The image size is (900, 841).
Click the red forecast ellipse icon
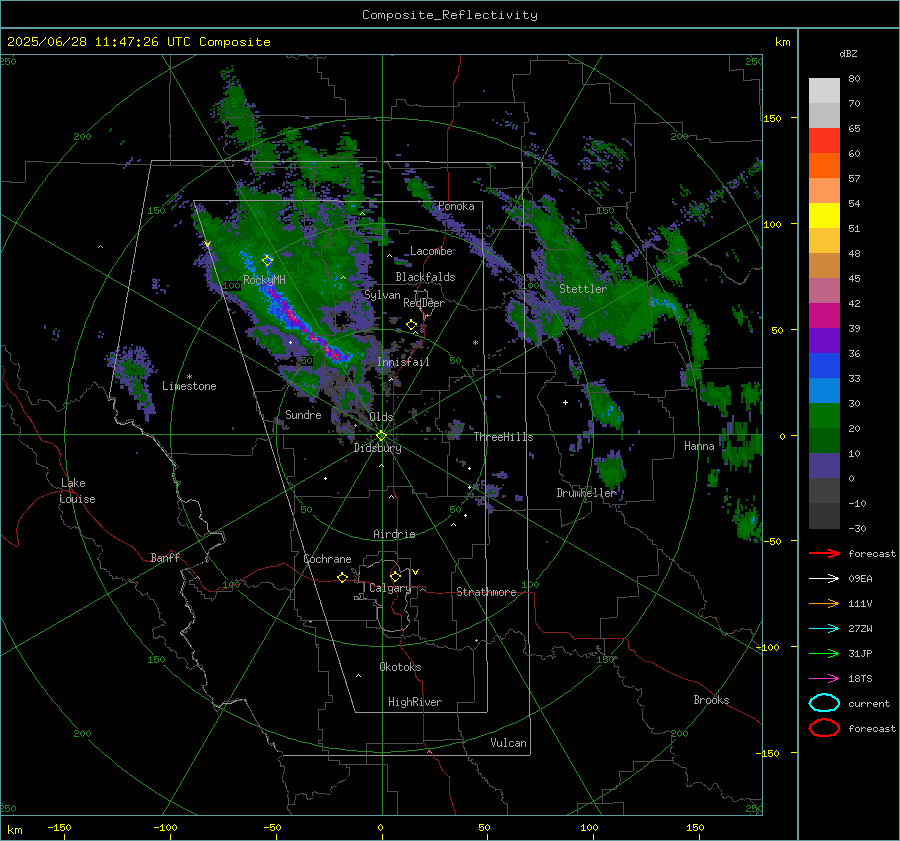[824, 728]
